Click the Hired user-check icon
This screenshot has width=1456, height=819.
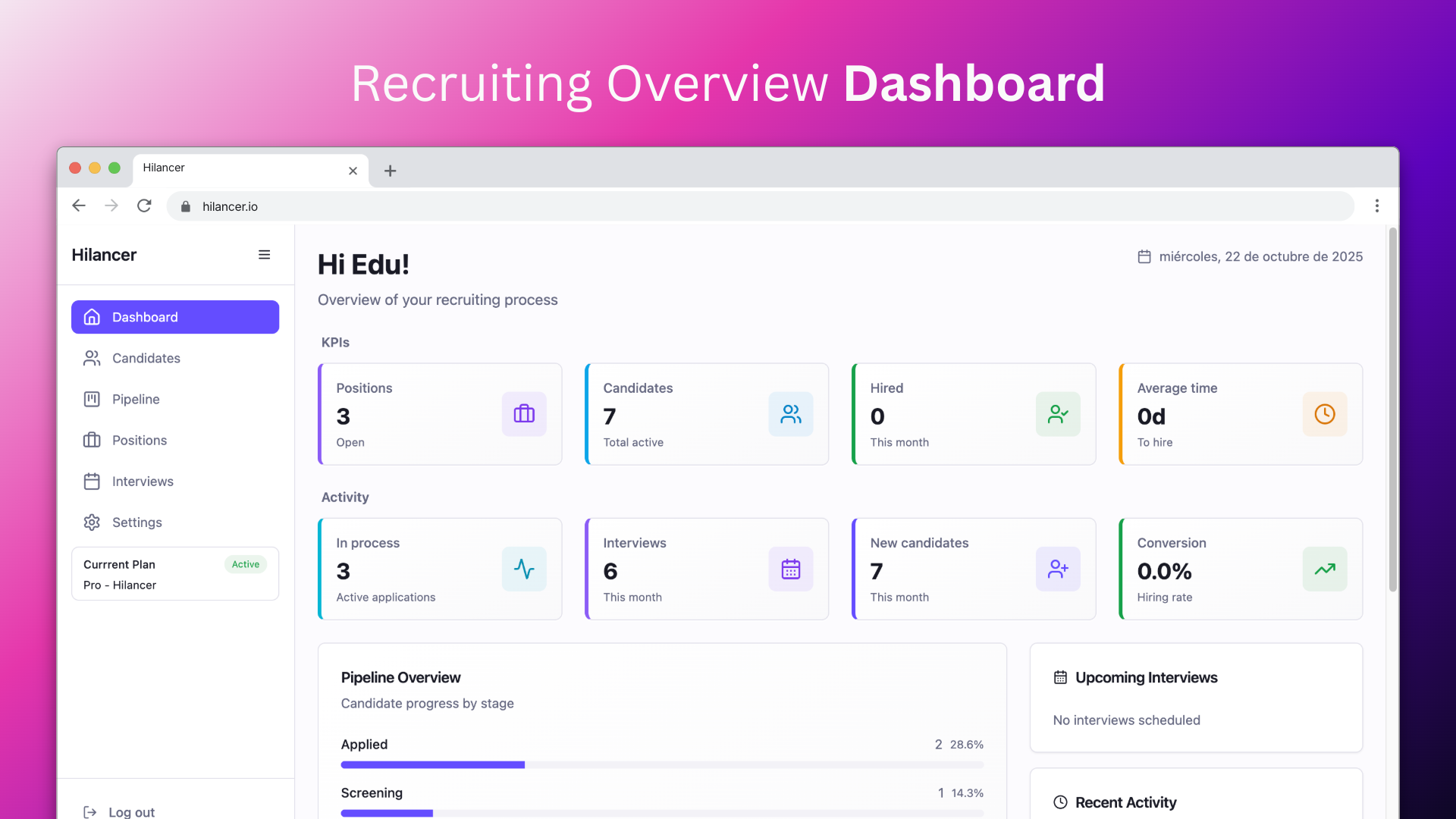[1058, 414]
